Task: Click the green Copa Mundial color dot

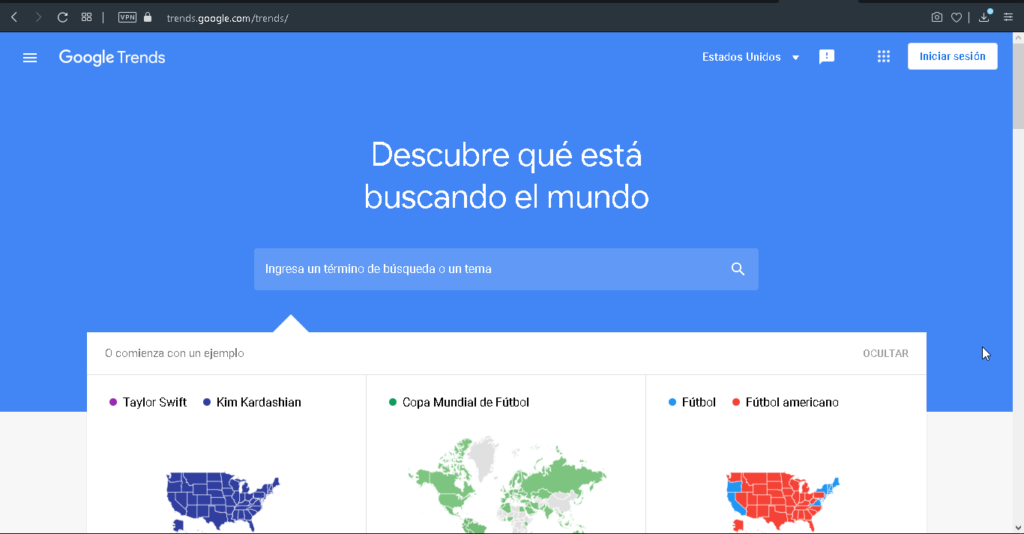Action: point(392,402)
